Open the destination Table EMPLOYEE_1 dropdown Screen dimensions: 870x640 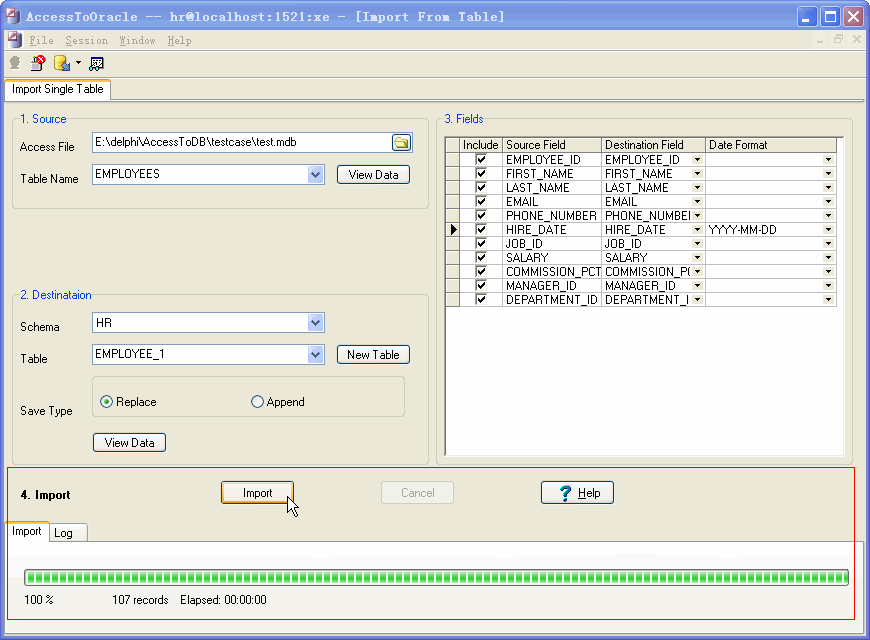(x=315, y=354)
